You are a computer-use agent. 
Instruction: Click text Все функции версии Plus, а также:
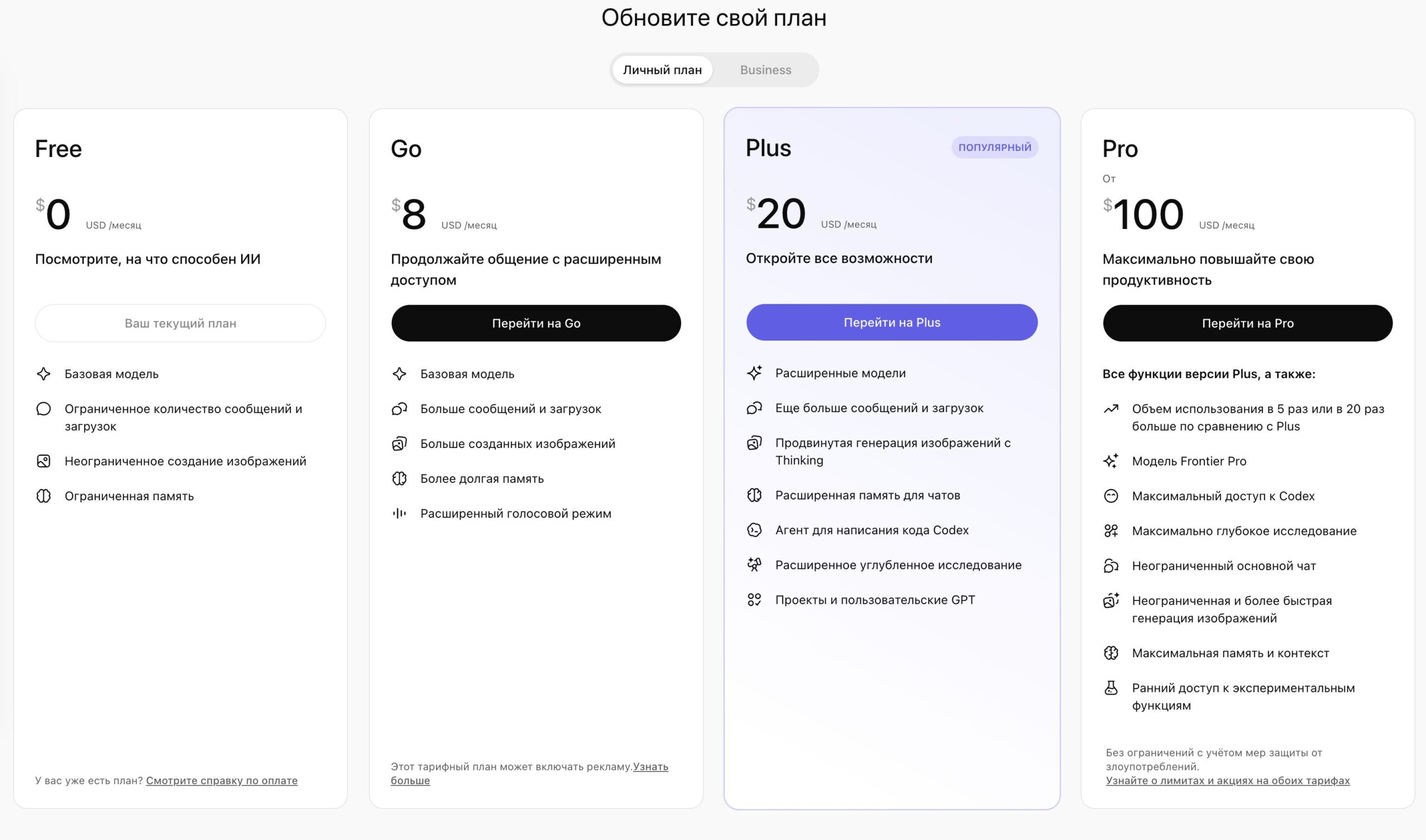[1209, 374]
